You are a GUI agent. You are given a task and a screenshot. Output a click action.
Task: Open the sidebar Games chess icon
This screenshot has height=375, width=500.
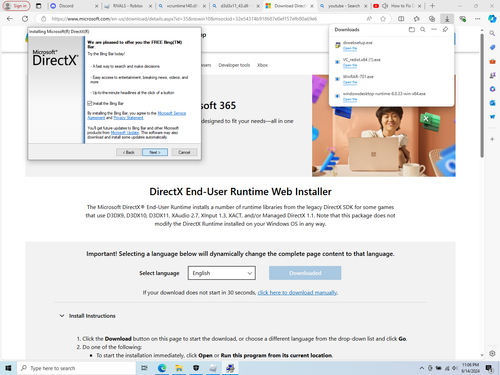tap(492, 75)
